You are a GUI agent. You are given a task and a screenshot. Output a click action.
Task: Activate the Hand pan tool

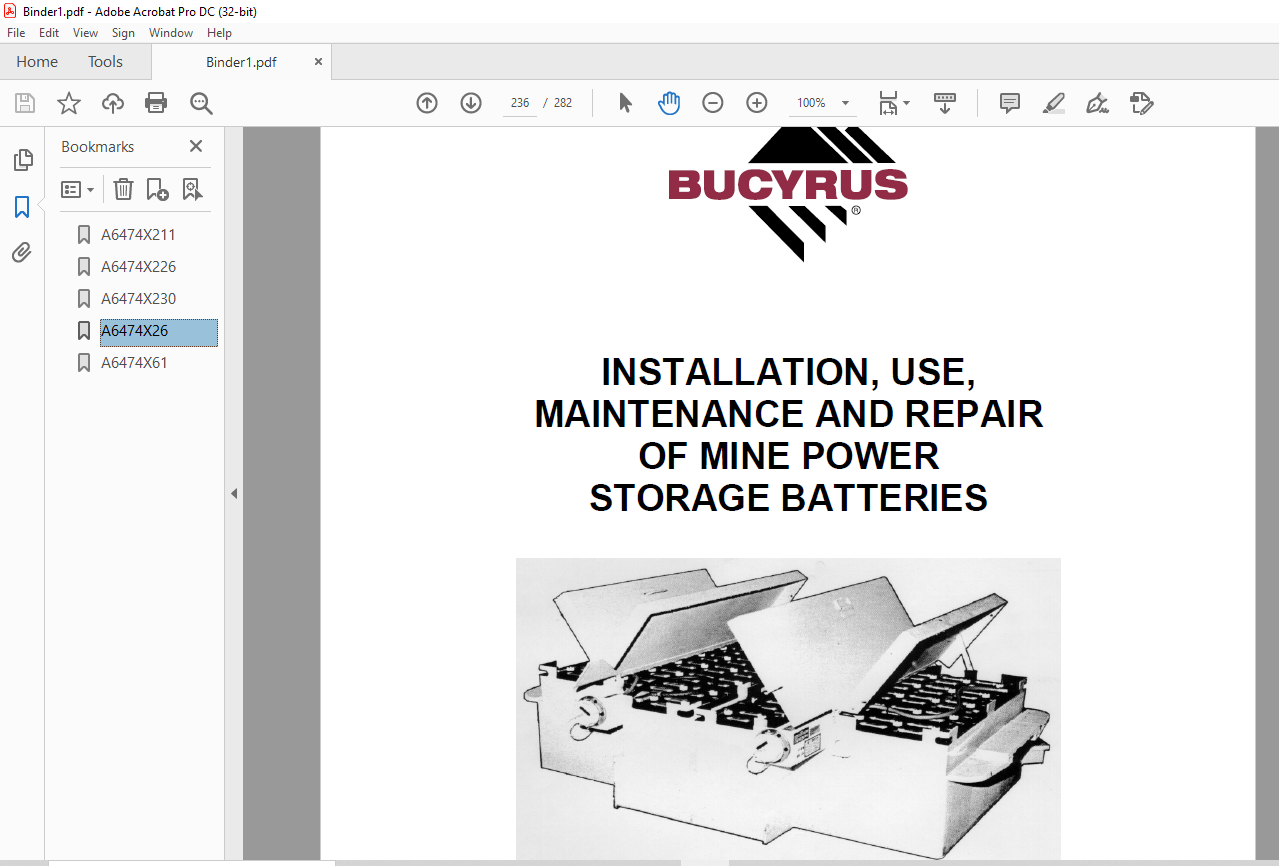click(x=669, y=103)
